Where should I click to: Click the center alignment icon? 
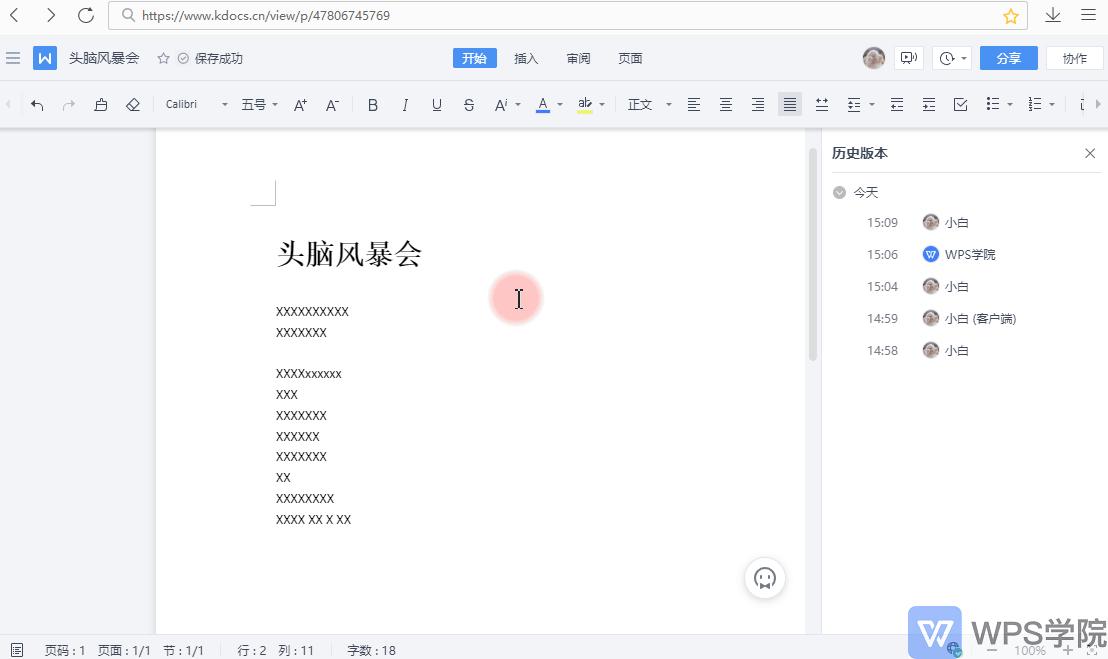point(725,104)
